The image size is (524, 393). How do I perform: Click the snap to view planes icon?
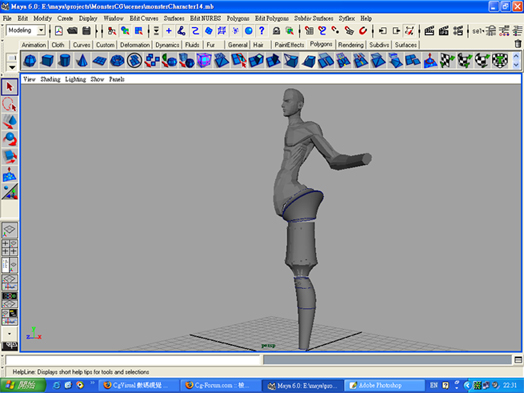point(349,31)
